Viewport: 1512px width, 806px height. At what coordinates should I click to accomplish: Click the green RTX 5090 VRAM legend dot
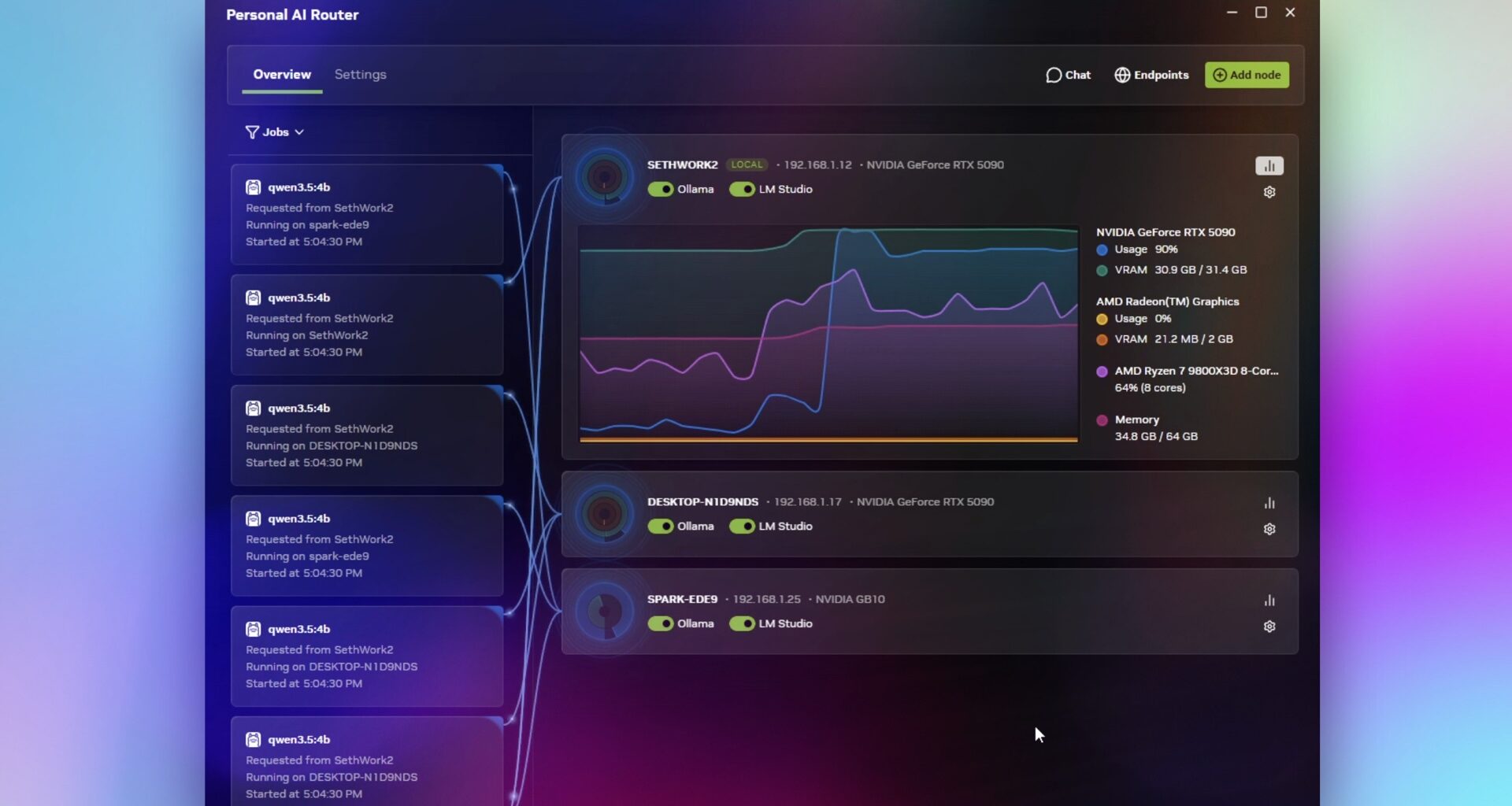[1102, 270]
